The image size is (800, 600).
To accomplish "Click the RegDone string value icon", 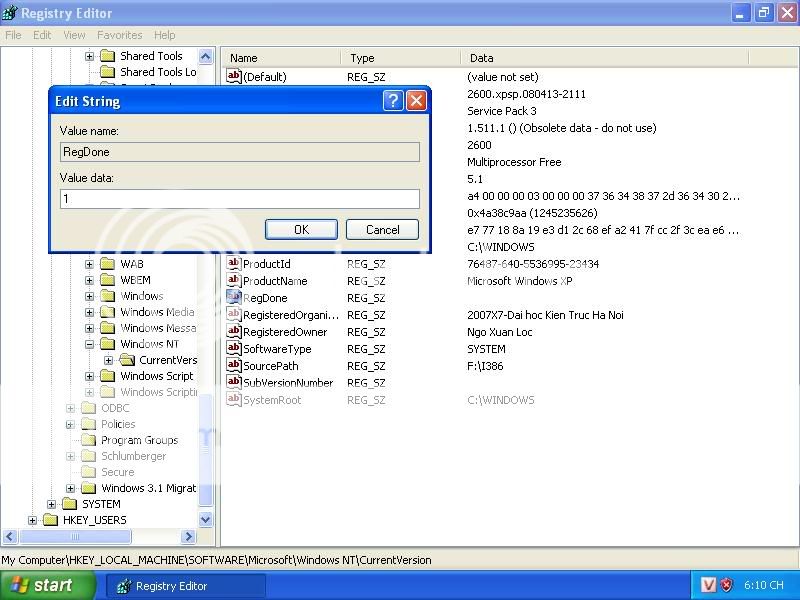I will click(x=234, y=297).
